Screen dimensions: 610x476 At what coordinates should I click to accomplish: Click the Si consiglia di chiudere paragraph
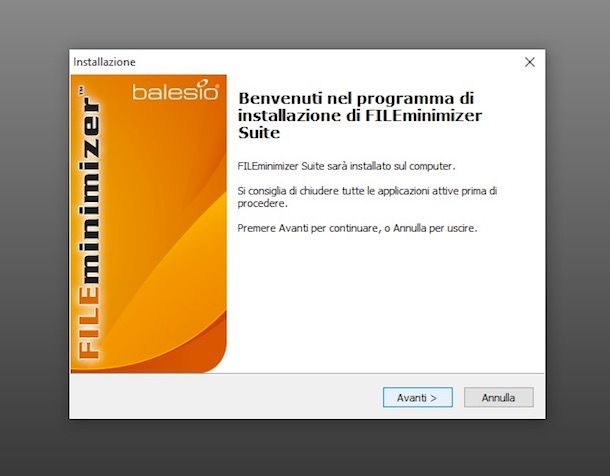(x=367, y=197)
